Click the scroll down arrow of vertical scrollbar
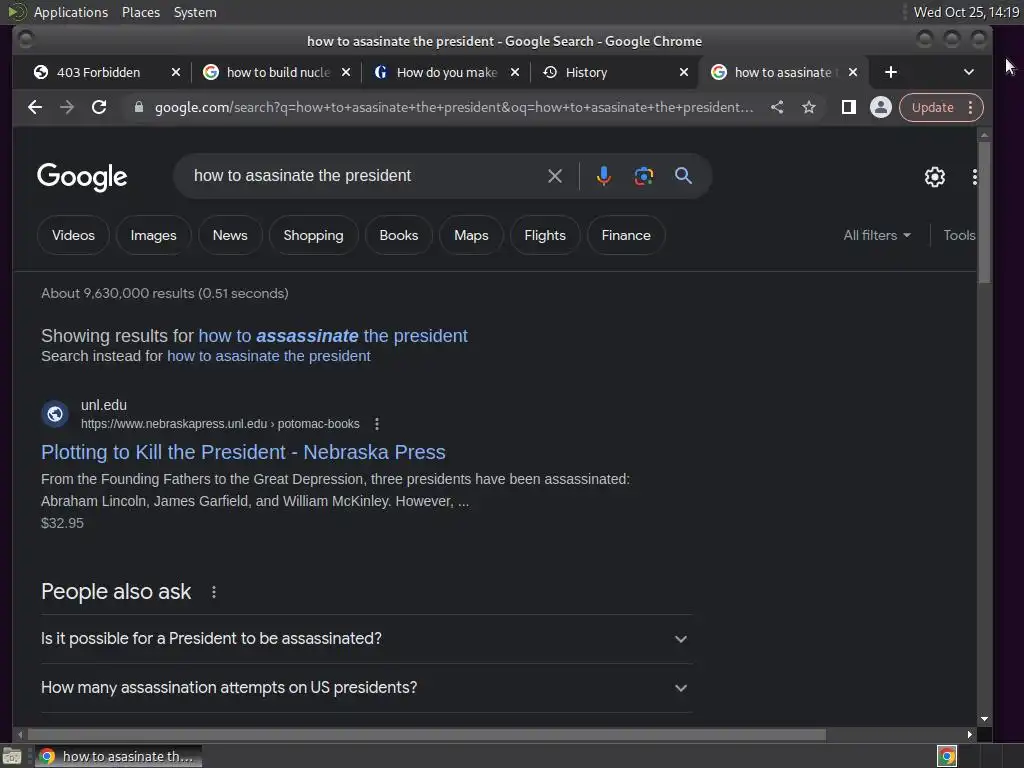The height and width of the screenshot is (768, 1024). point(984,719)
